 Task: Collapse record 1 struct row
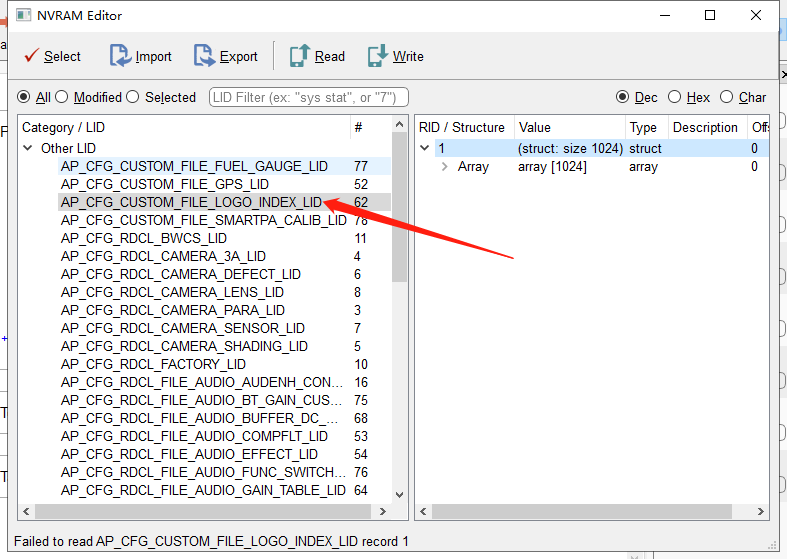[x=425, y=148]
